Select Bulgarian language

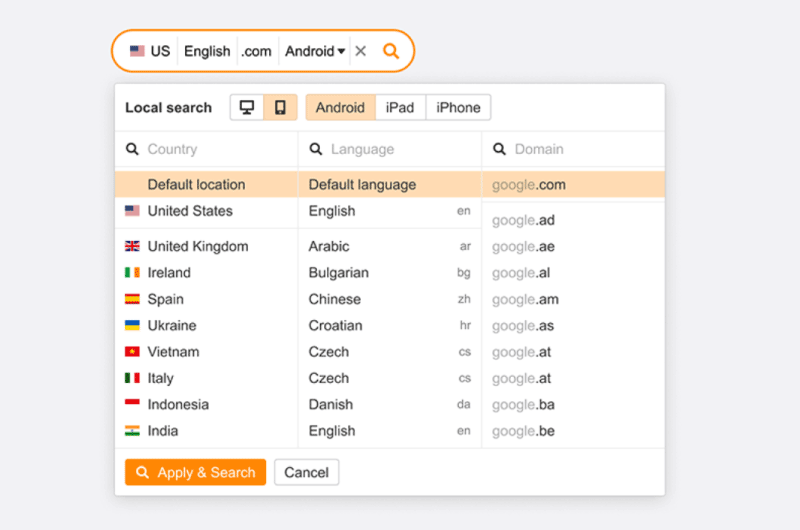[x=390, y=273]
